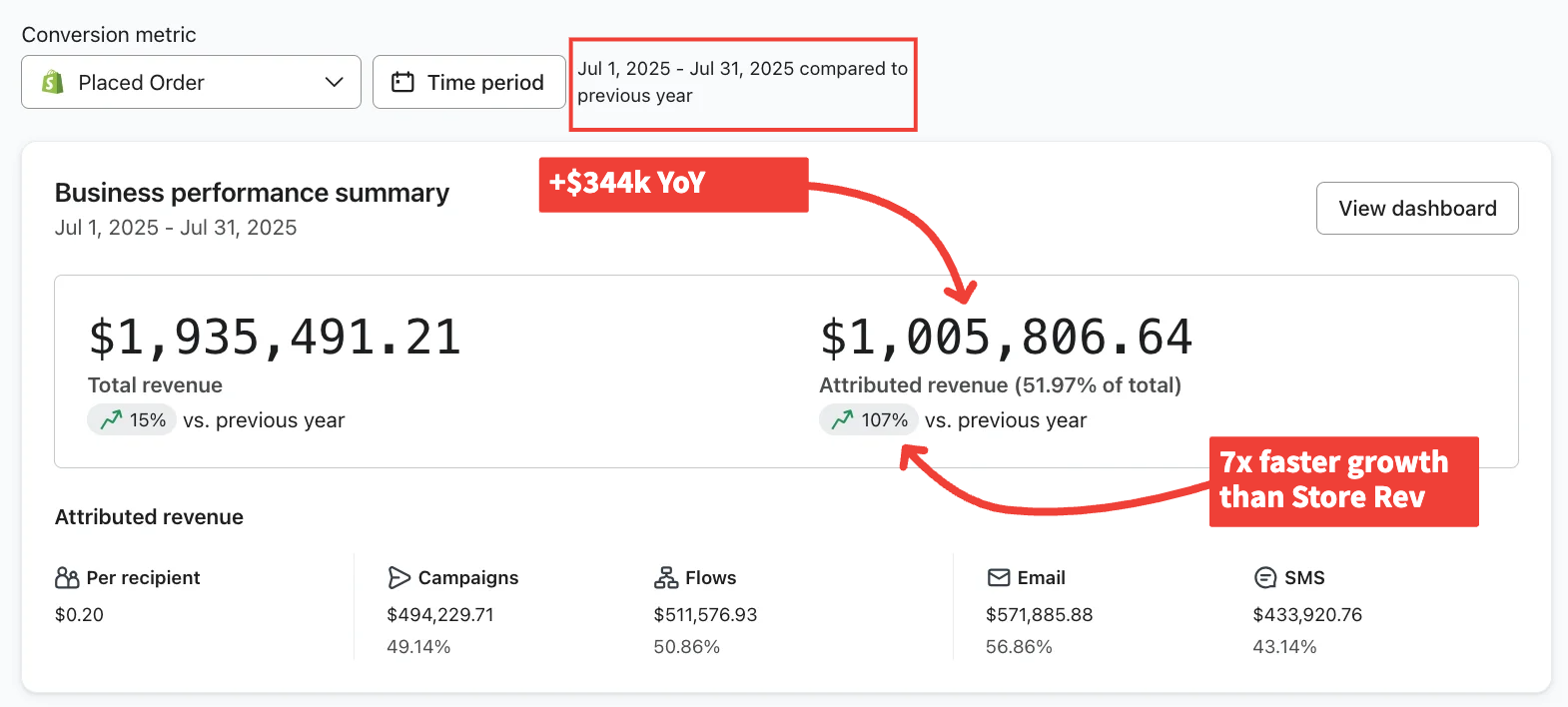Viewport: 1568px width, 707px height.
Task: Click Attributed revenue (51.97% of total) label
Action: (x=1000, y=385)
